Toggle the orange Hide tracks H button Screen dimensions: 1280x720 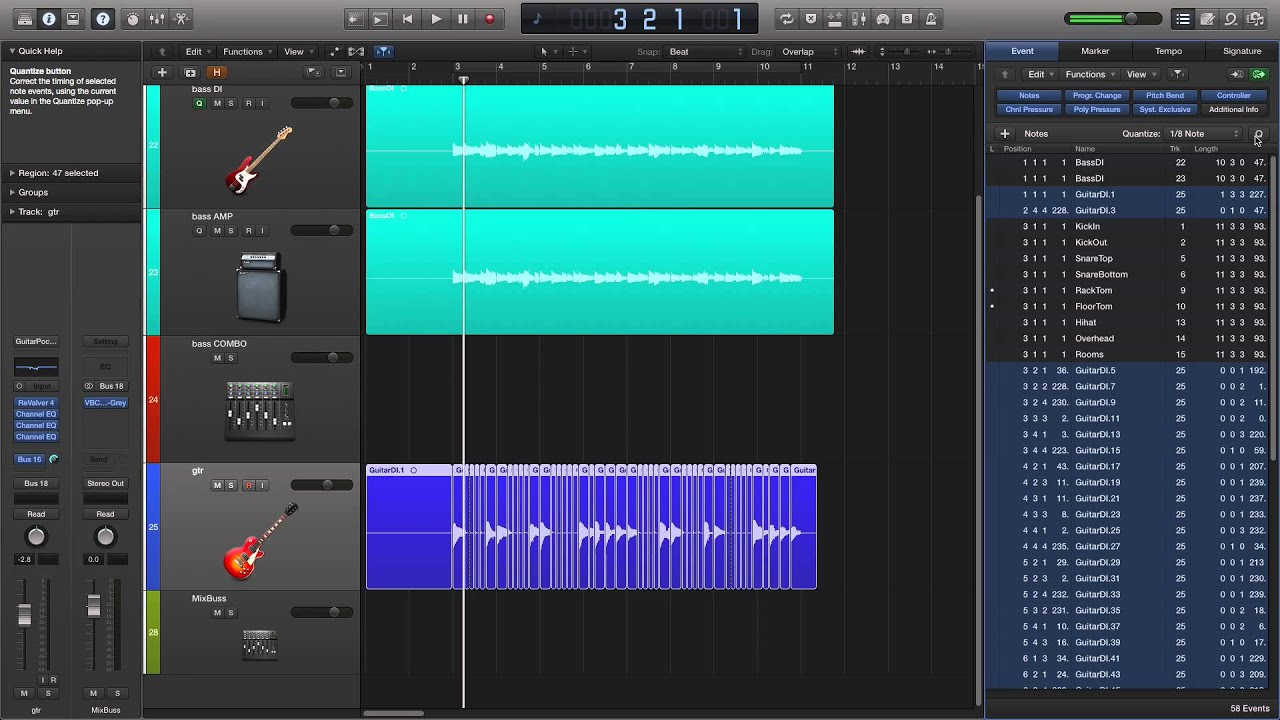[x=216, y=72]
